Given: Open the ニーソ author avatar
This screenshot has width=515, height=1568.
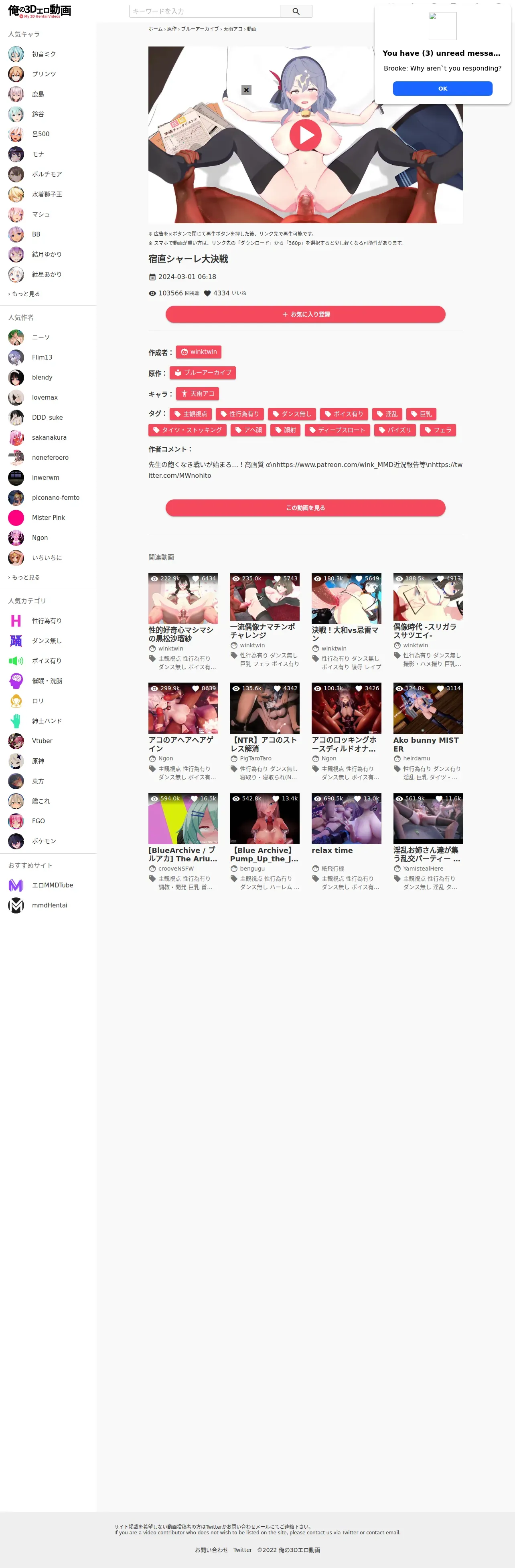Looking at the screenshot, I should (x=16, y=337).
